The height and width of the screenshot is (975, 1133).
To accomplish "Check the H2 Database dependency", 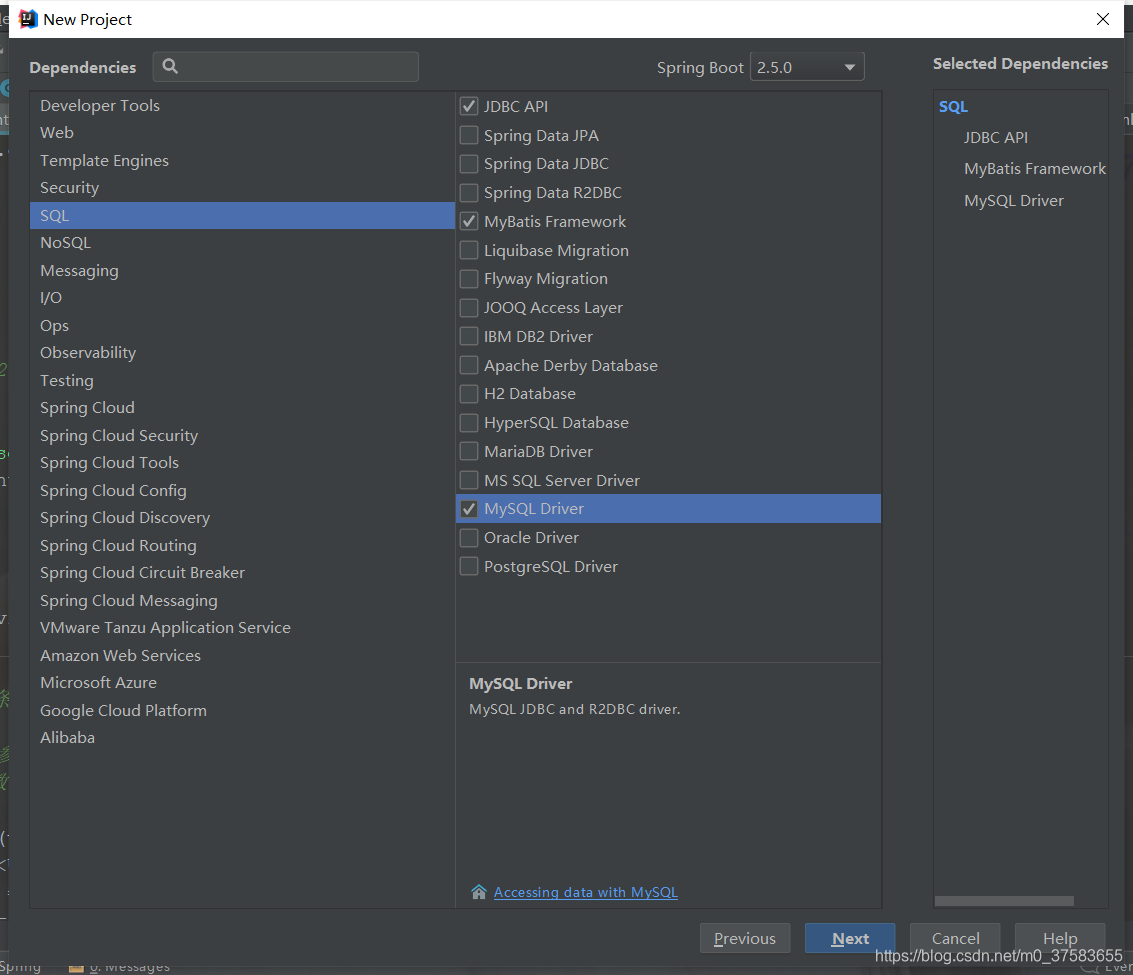I will click(x=469, y=394).
